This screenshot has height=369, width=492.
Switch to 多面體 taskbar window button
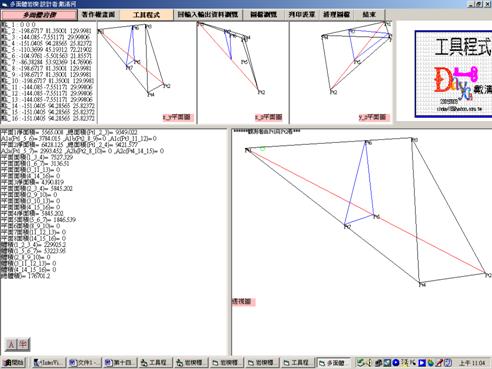click(334, 363)
